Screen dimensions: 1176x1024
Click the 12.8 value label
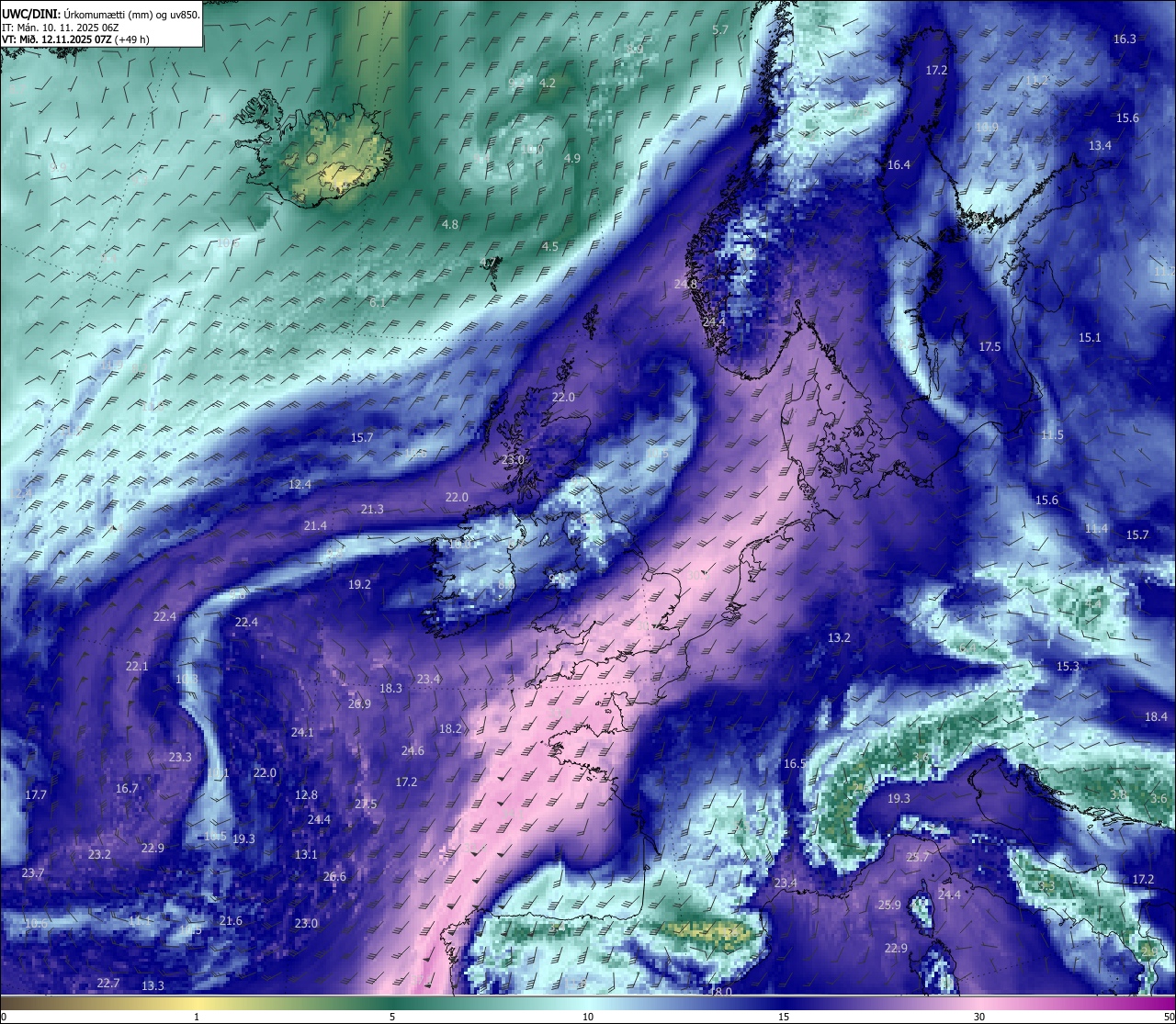click(x=306, y=794)
